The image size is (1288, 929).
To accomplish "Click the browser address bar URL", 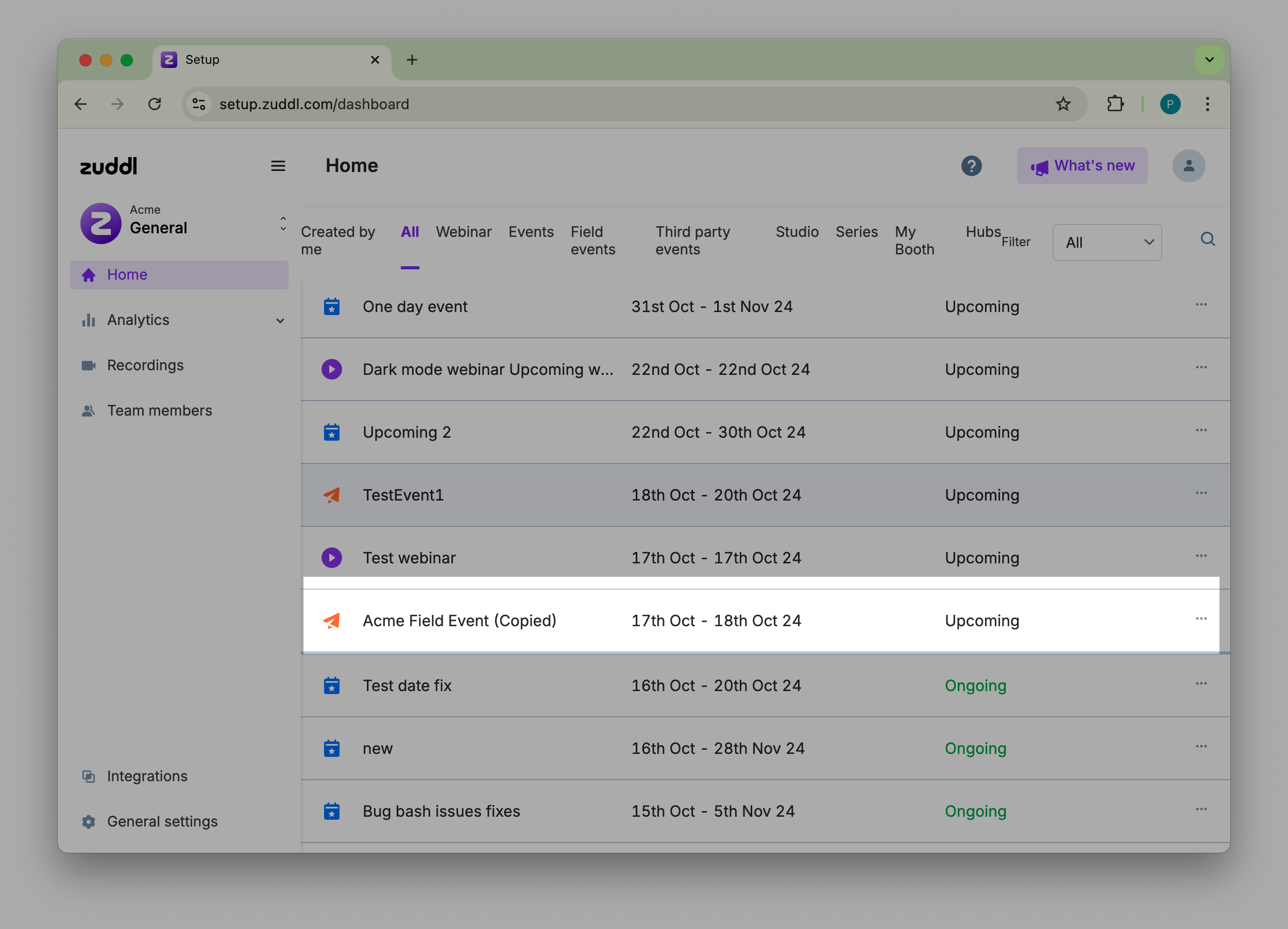I will pyautogui.click(x=314, y=105).
